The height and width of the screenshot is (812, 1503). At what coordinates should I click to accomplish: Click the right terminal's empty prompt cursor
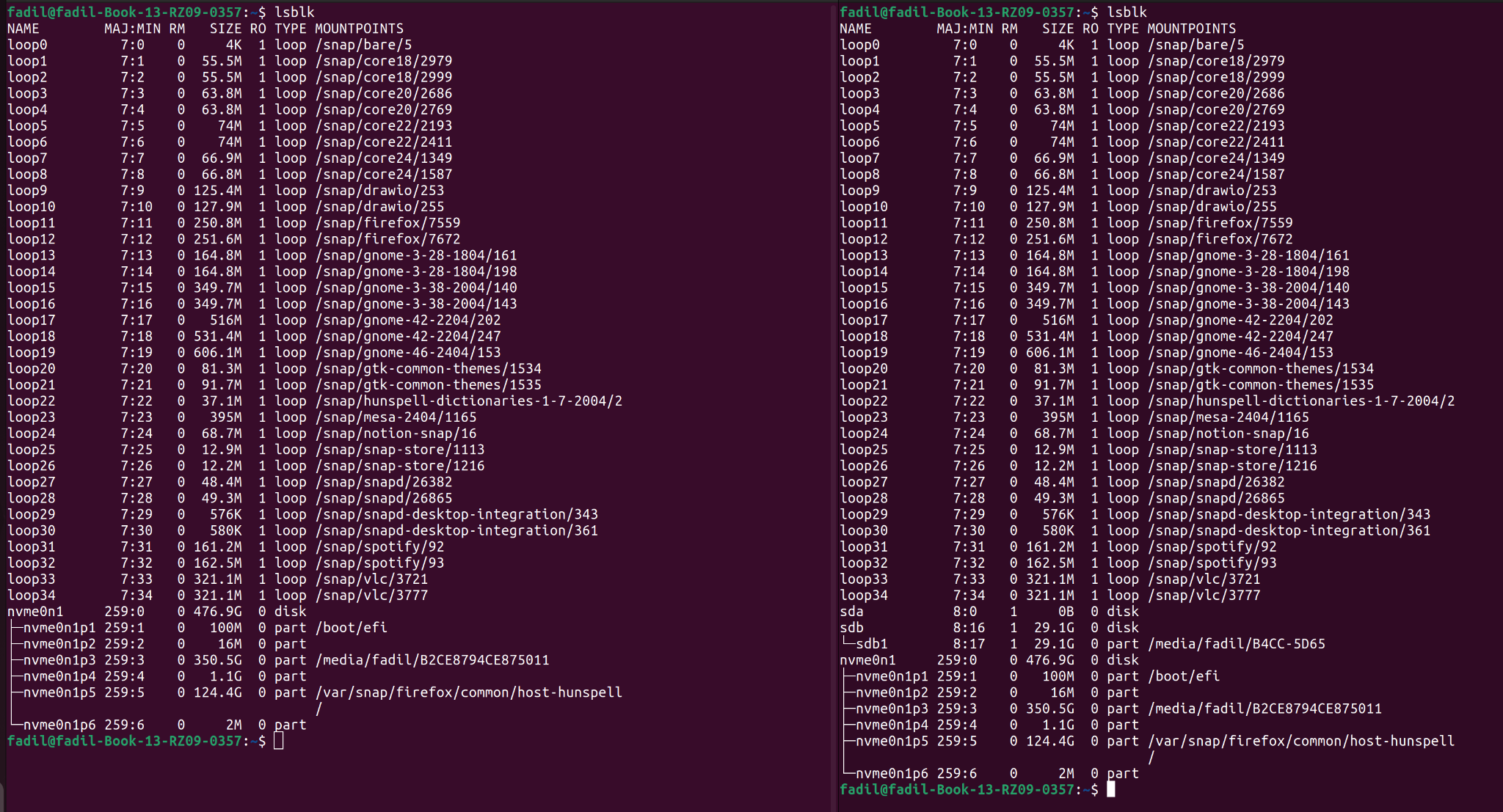coord(1111,789)
